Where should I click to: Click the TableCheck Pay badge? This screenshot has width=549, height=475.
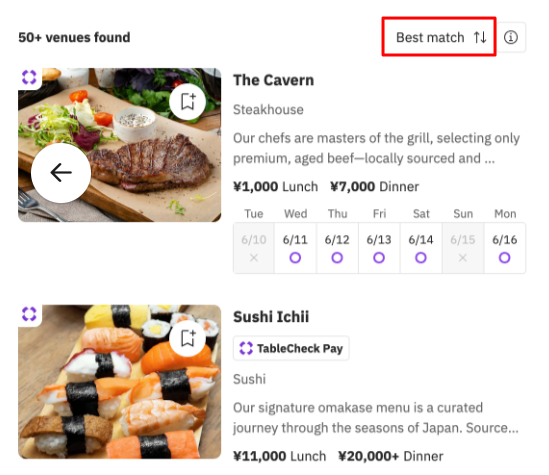tap(291, 348)
